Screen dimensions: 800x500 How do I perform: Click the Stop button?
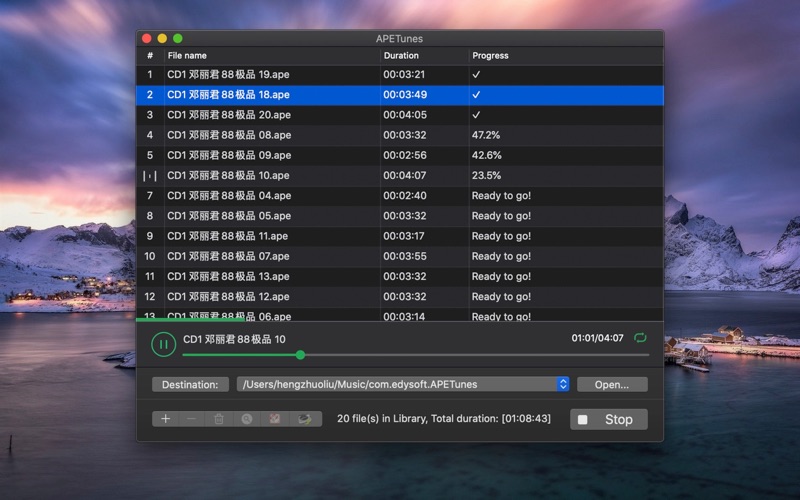[609, 419]
